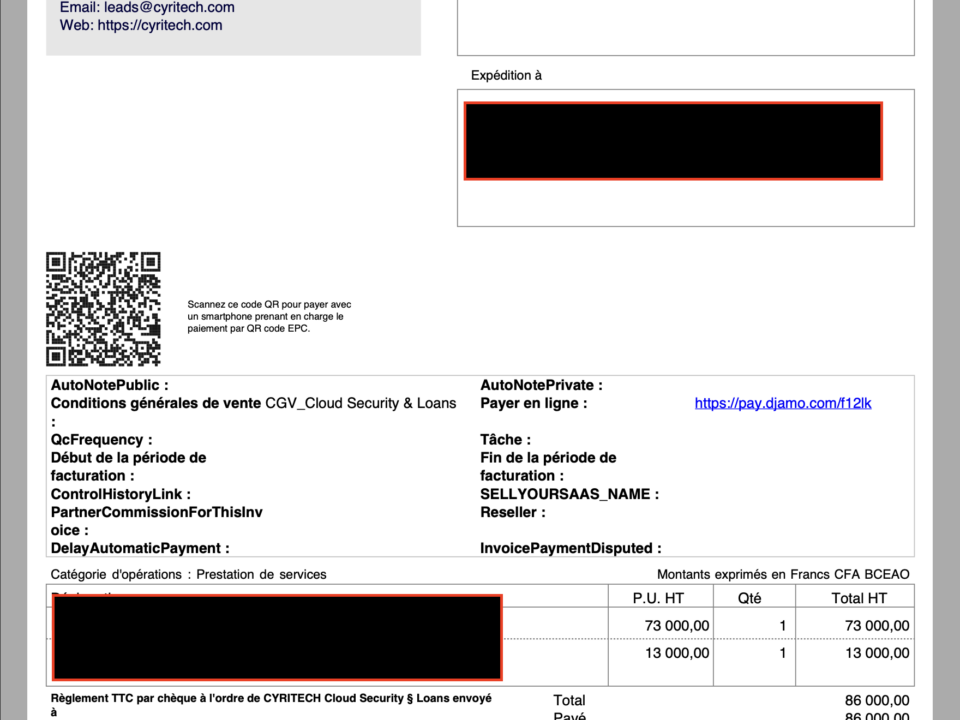Click the leads@cyritech.com email address
960x720 pixels.
pos(169,7)
